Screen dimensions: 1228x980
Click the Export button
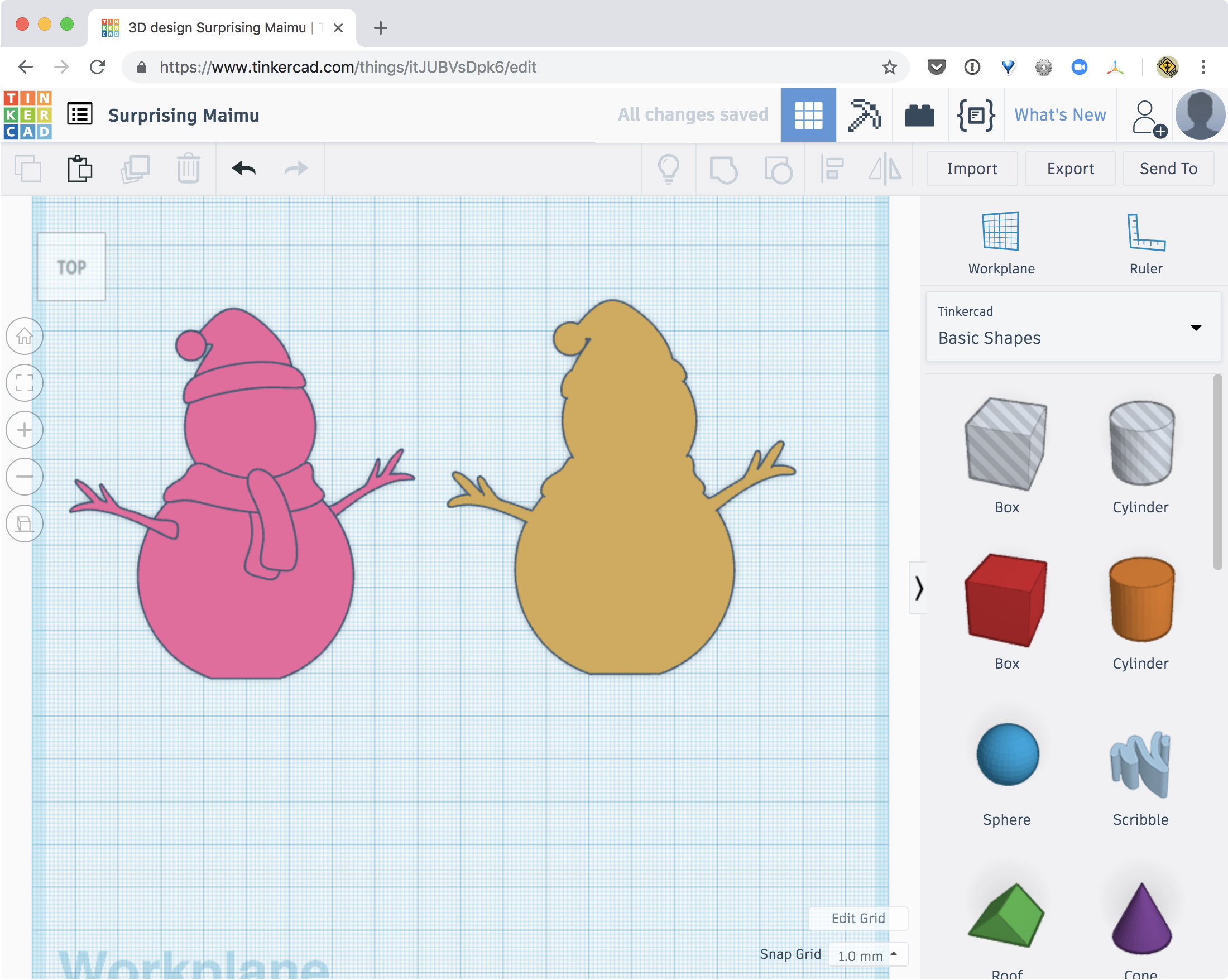(1070, 168)
